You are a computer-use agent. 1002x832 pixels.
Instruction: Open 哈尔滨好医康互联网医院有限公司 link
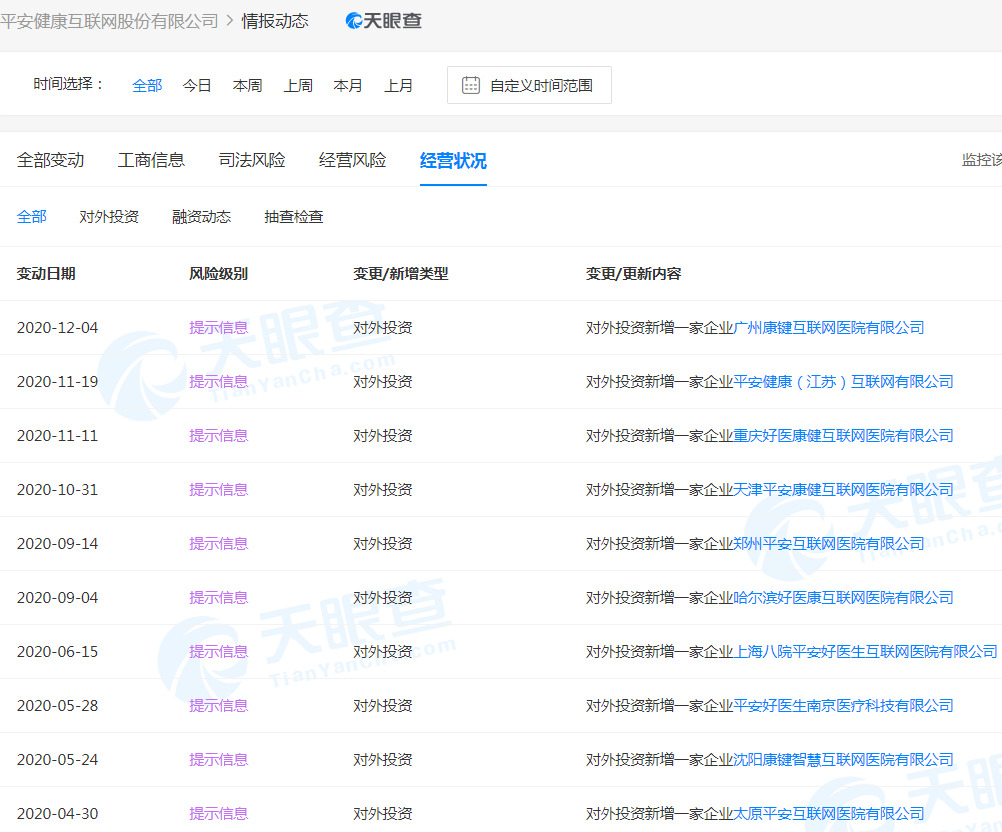click(x=843, y=597)
